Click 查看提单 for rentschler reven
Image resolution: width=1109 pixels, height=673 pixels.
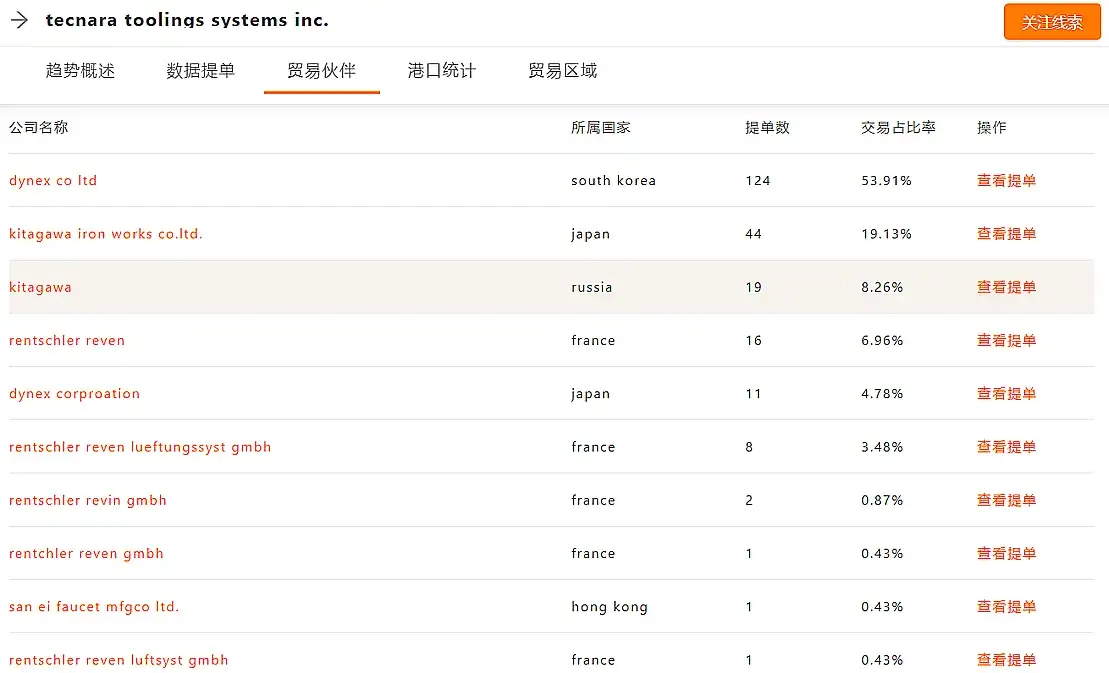[x=1006, y=340]
